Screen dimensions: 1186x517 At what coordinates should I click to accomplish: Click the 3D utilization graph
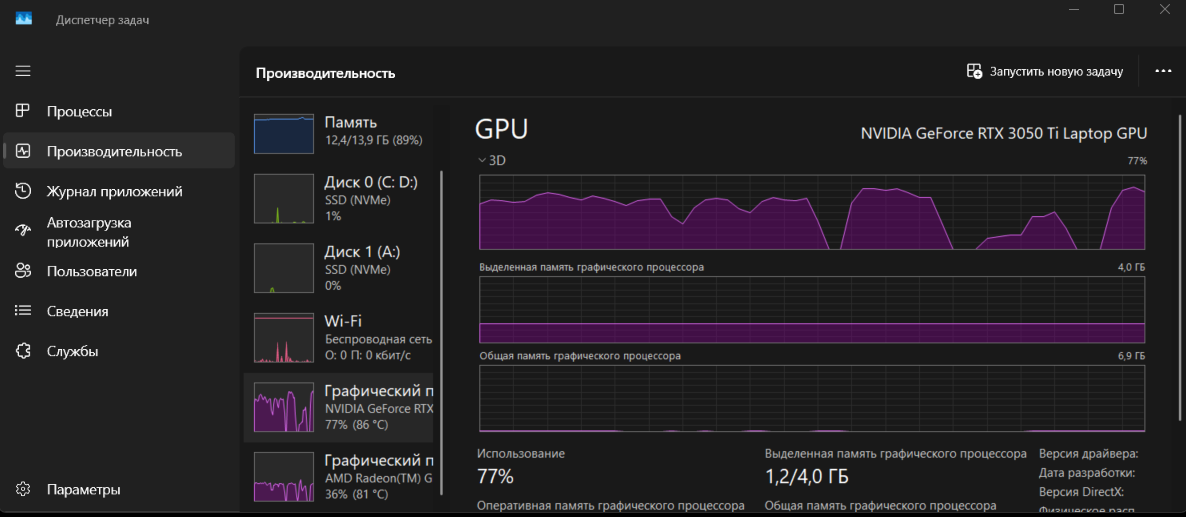click(812, 212)
